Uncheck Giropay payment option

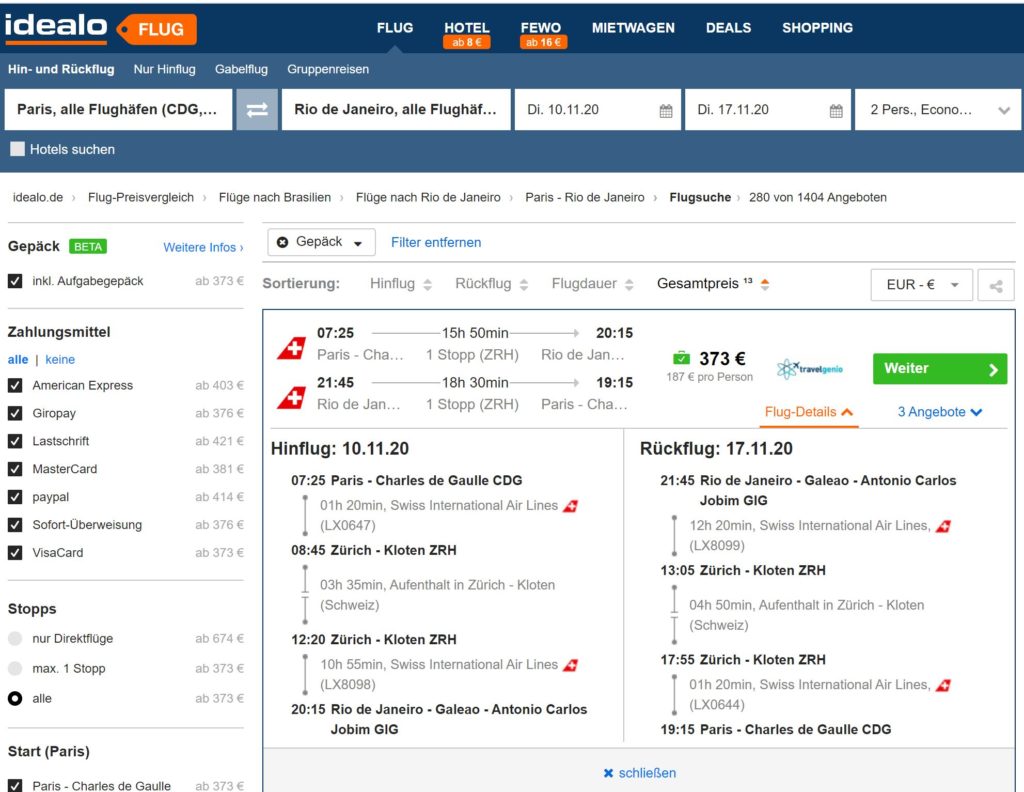pyautogui.click(x=15, y=413)
